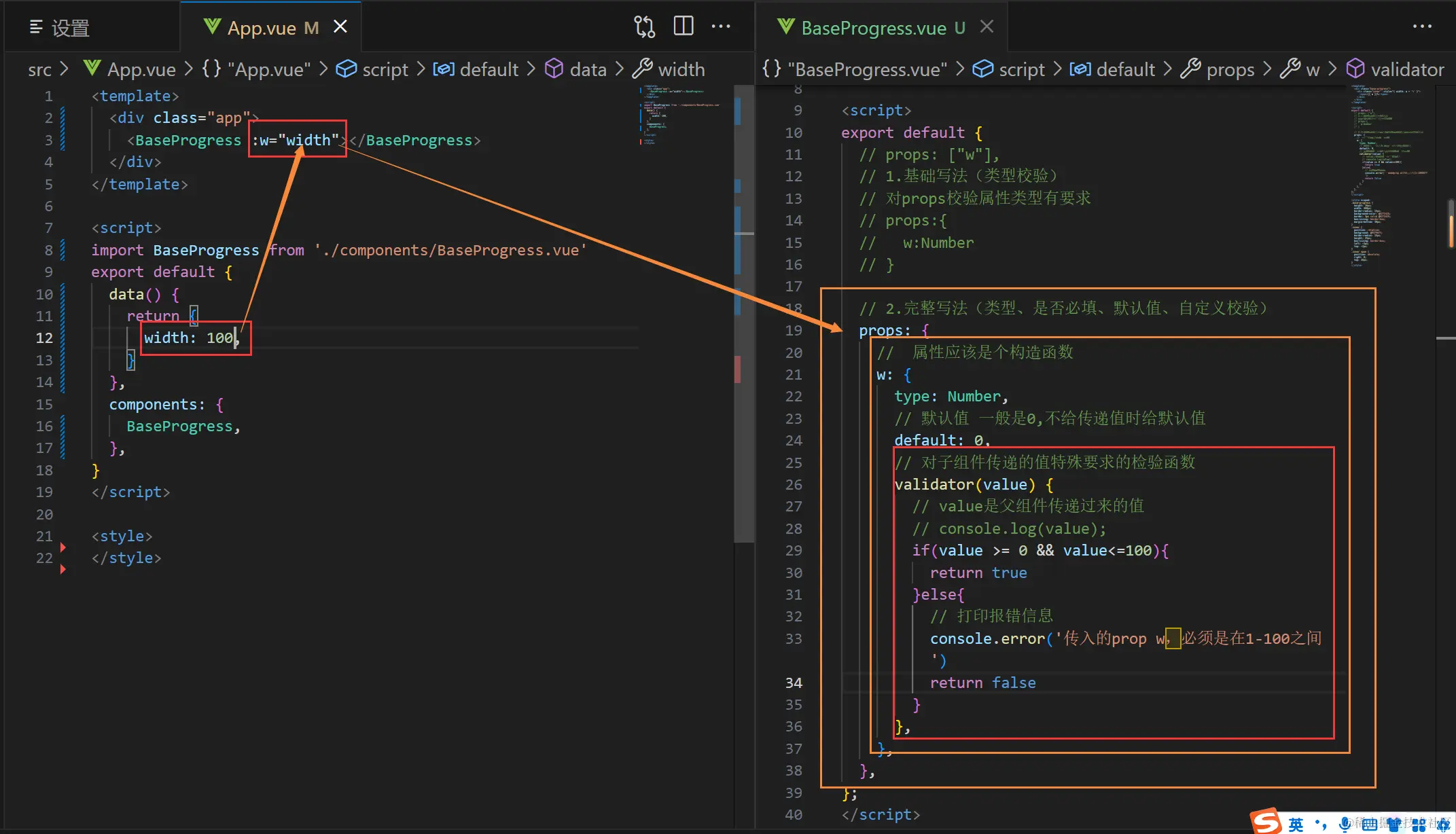Toggle punctuation mode in Sogou IME bar

pyautogui.click(x=1321, y=824)
